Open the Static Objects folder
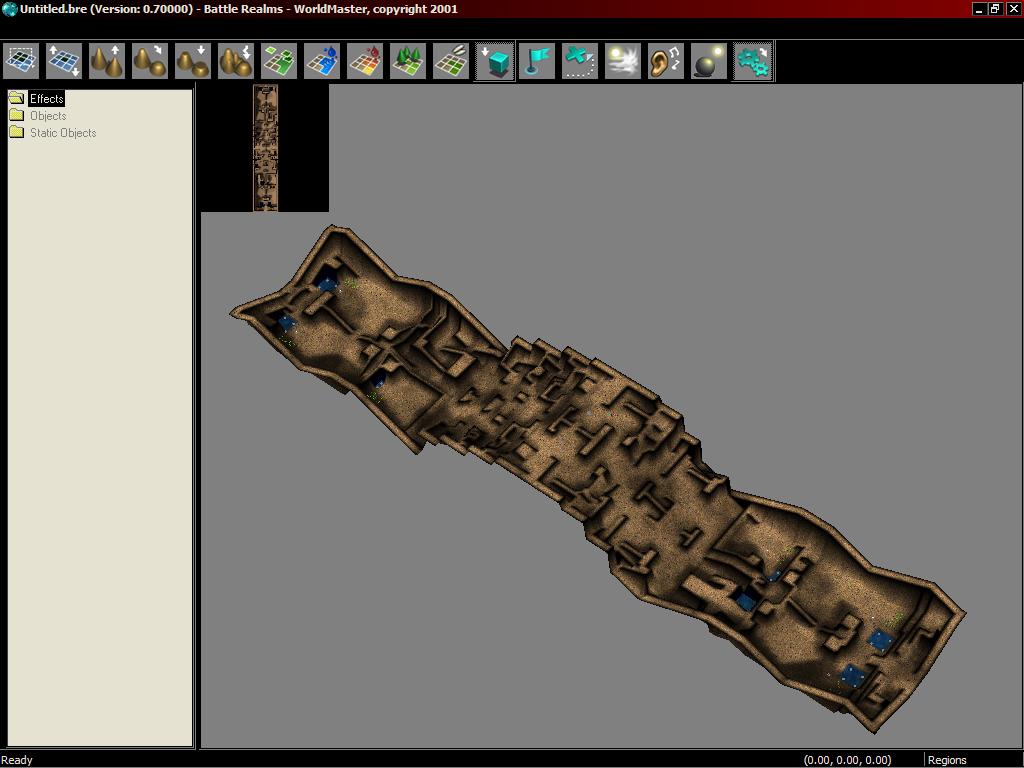1024x768 pixels. [x=62, y=133]
